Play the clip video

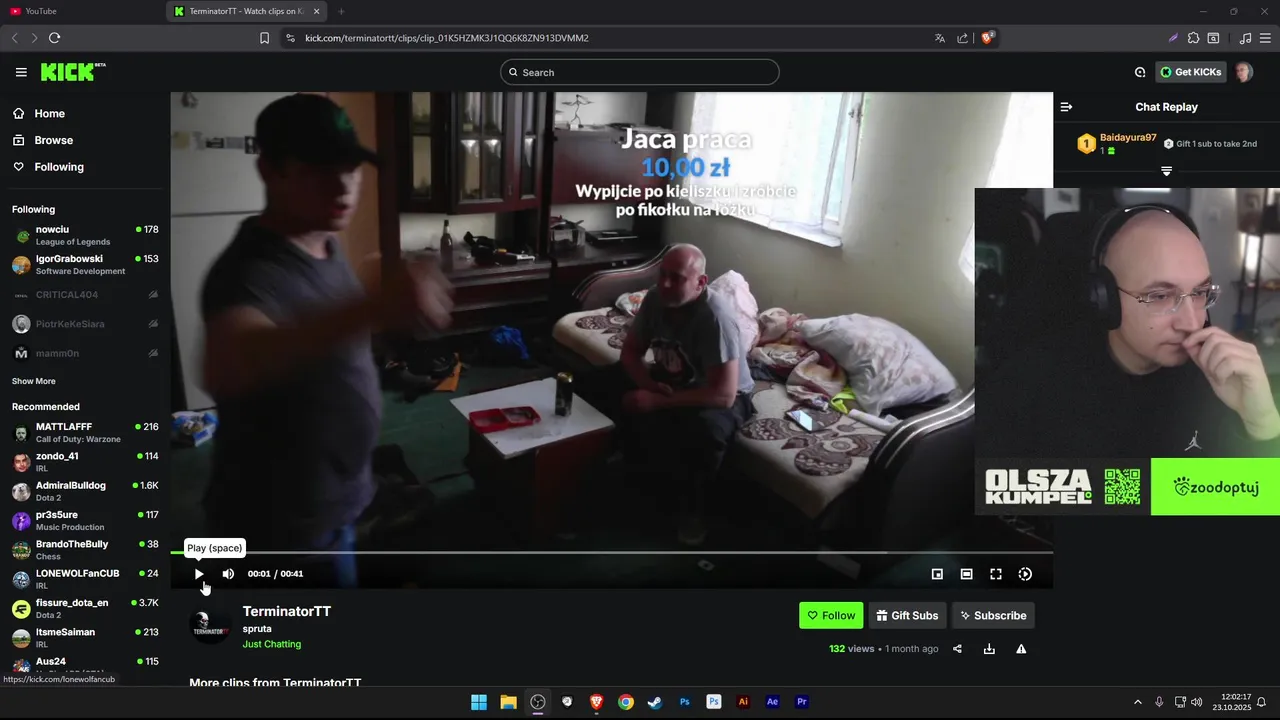click(x=199, y=574)
